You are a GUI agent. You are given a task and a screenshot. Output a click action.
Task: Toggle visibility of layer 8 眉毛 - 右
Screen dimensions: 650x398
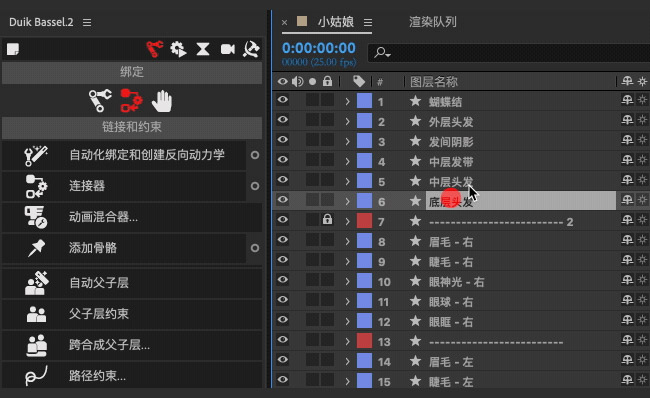[x=283, y=239]
